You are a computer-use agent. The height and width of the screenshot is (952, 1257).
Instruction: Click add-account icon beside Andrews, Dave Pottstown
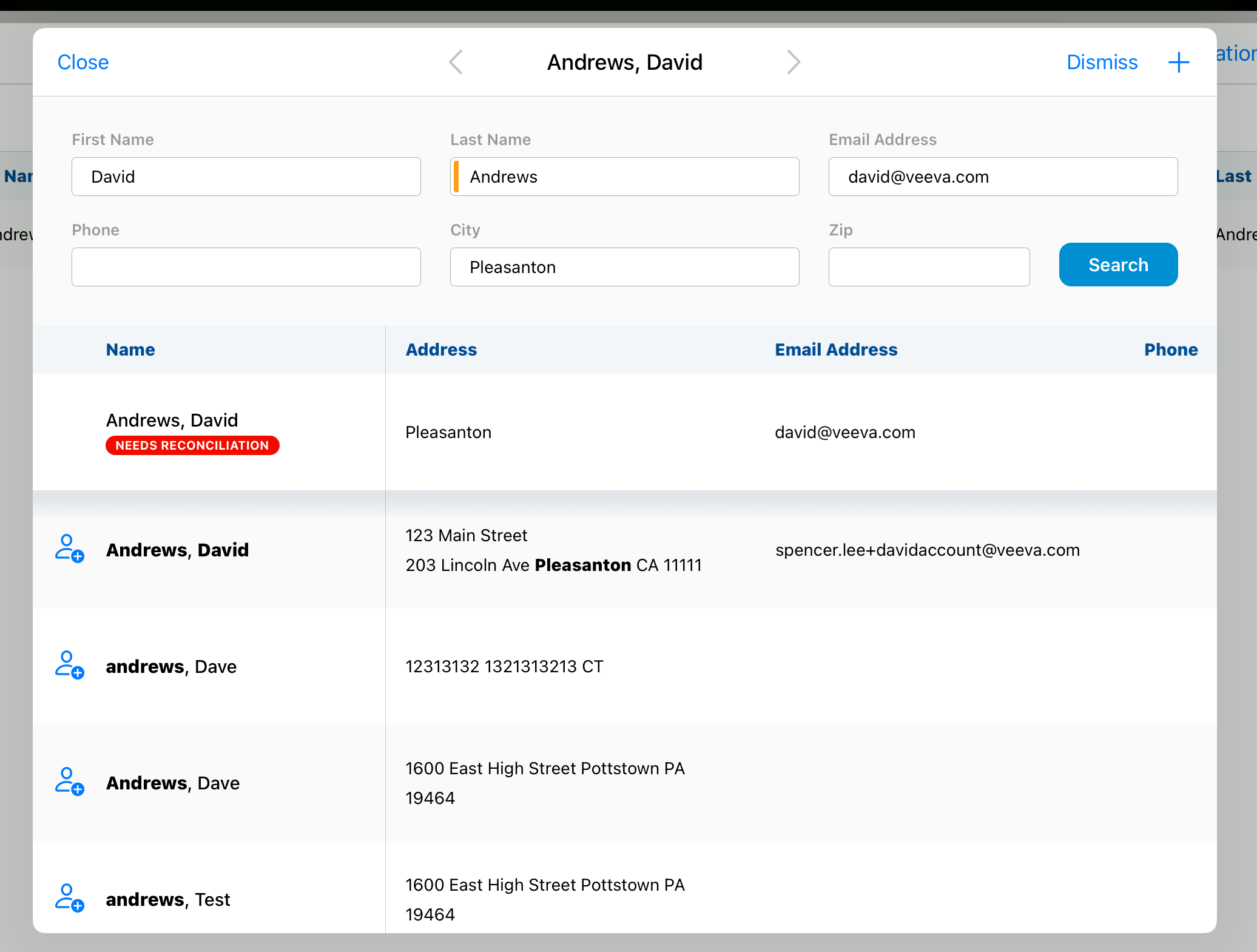coord(69,782)
